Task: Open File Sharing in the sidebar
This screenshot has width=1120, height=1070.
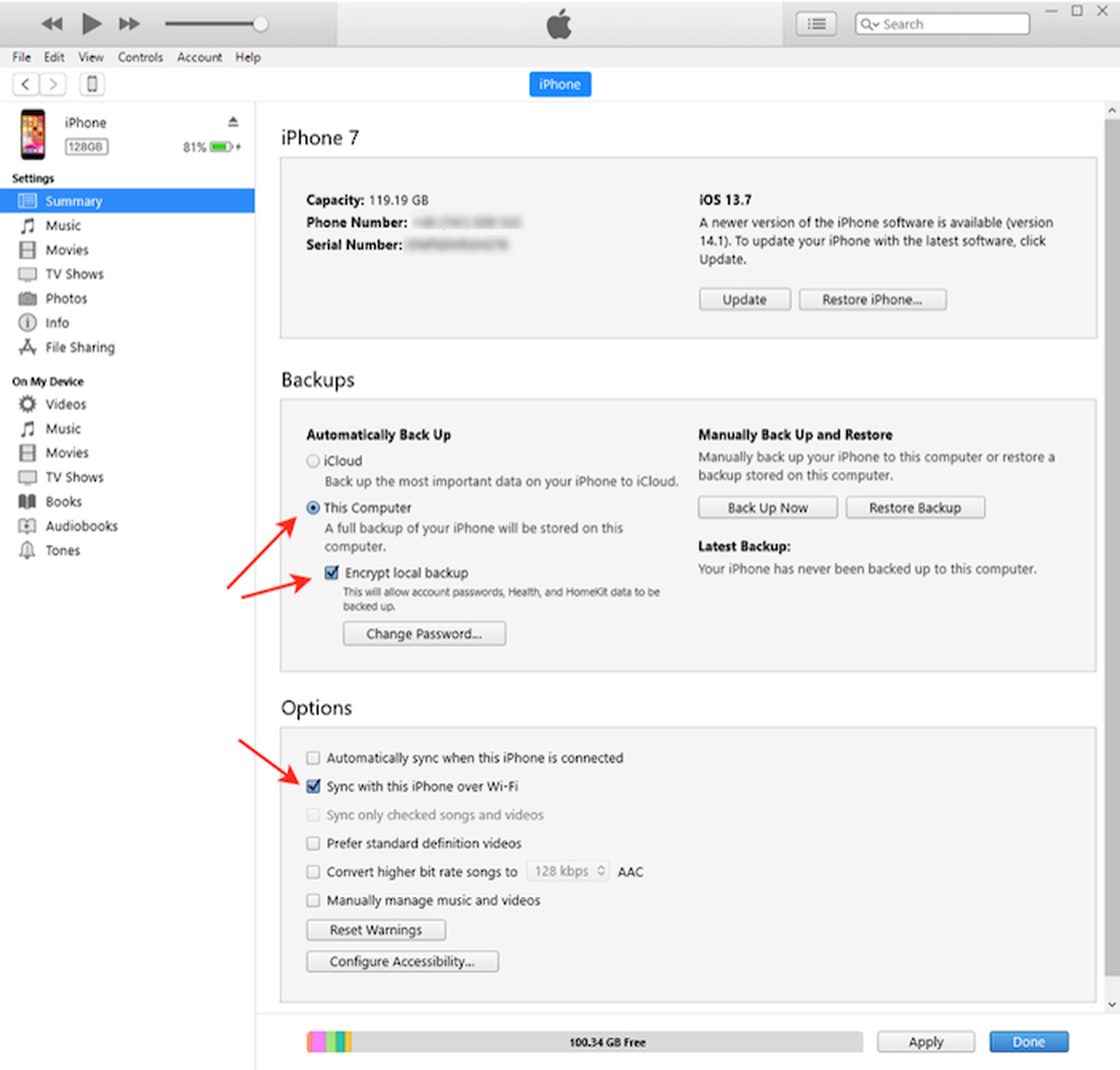Action: (x=79, y=347)
